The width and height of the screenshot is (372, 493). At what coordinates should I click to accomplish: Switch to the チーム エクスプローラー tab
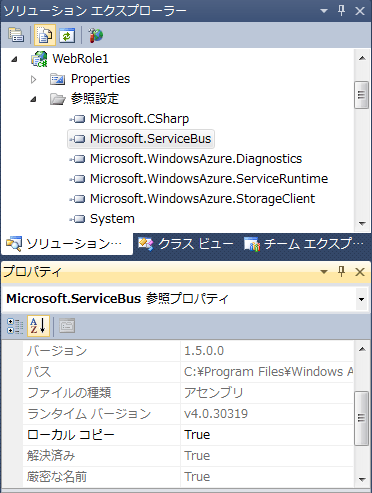pos(304,244)
